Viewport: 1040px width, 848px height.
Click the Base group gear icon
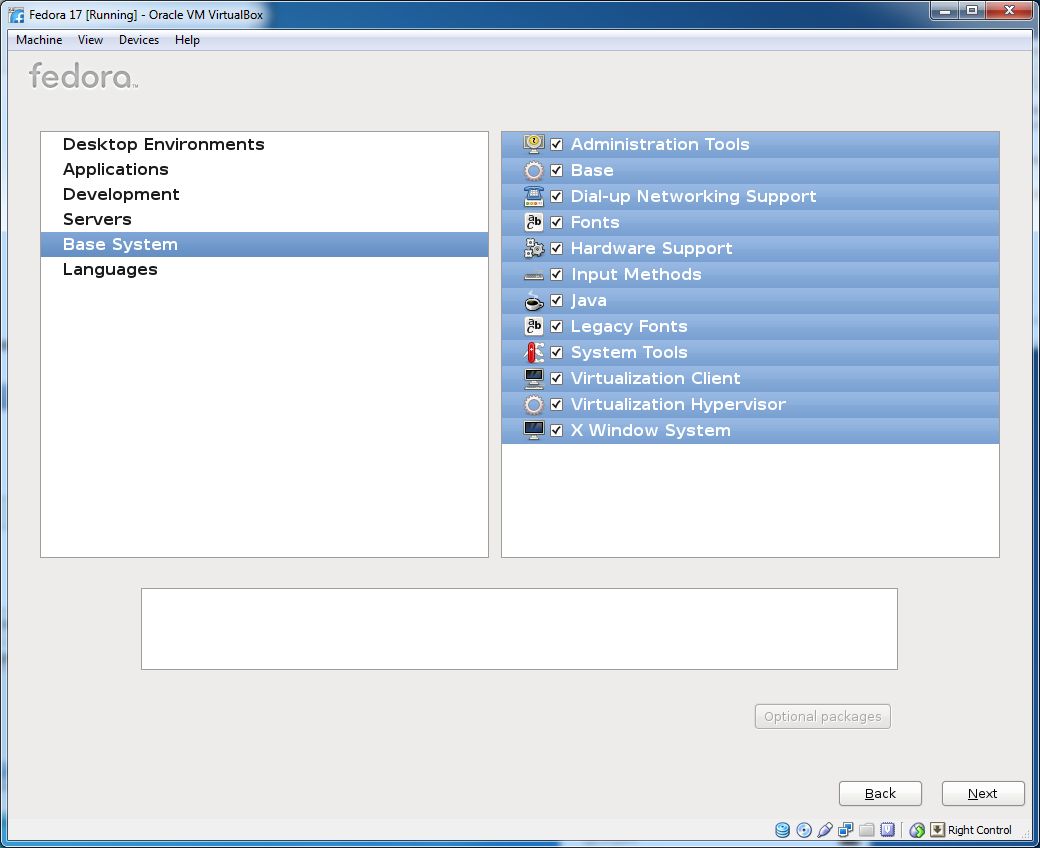click(x=533, y=170)
